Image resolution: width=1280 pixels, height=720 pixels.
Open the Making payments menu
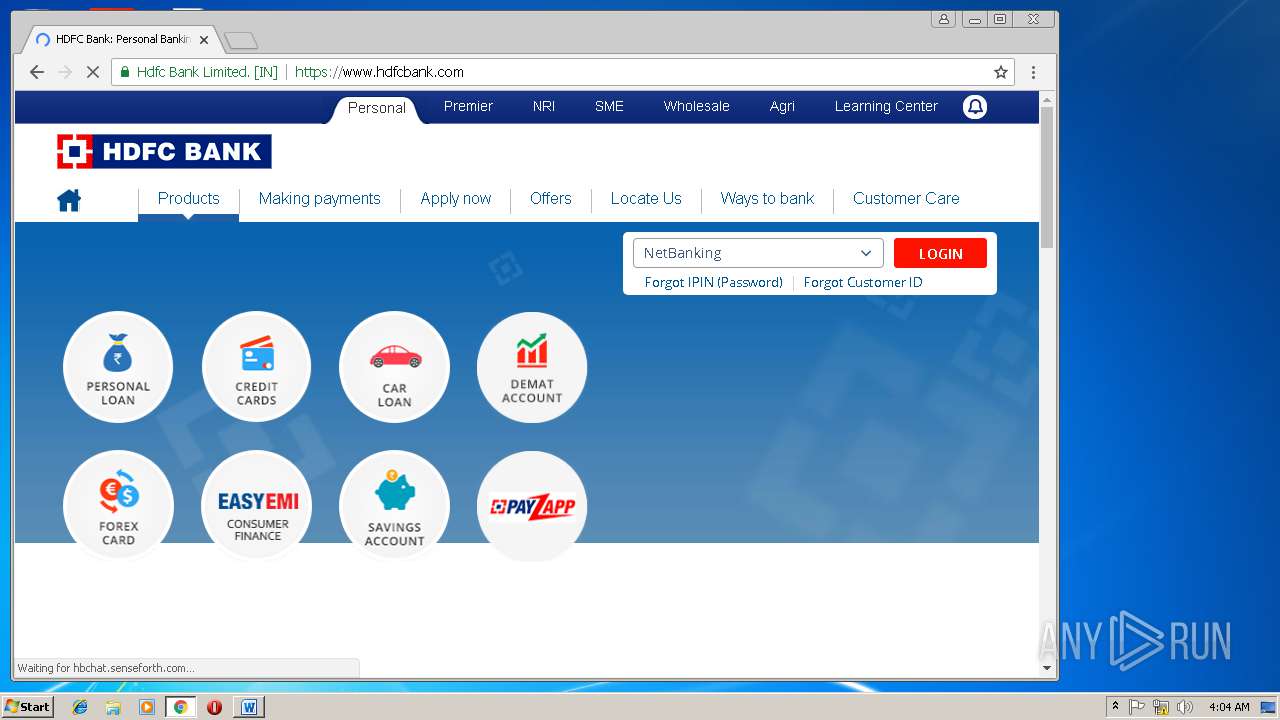click(319, 198)
